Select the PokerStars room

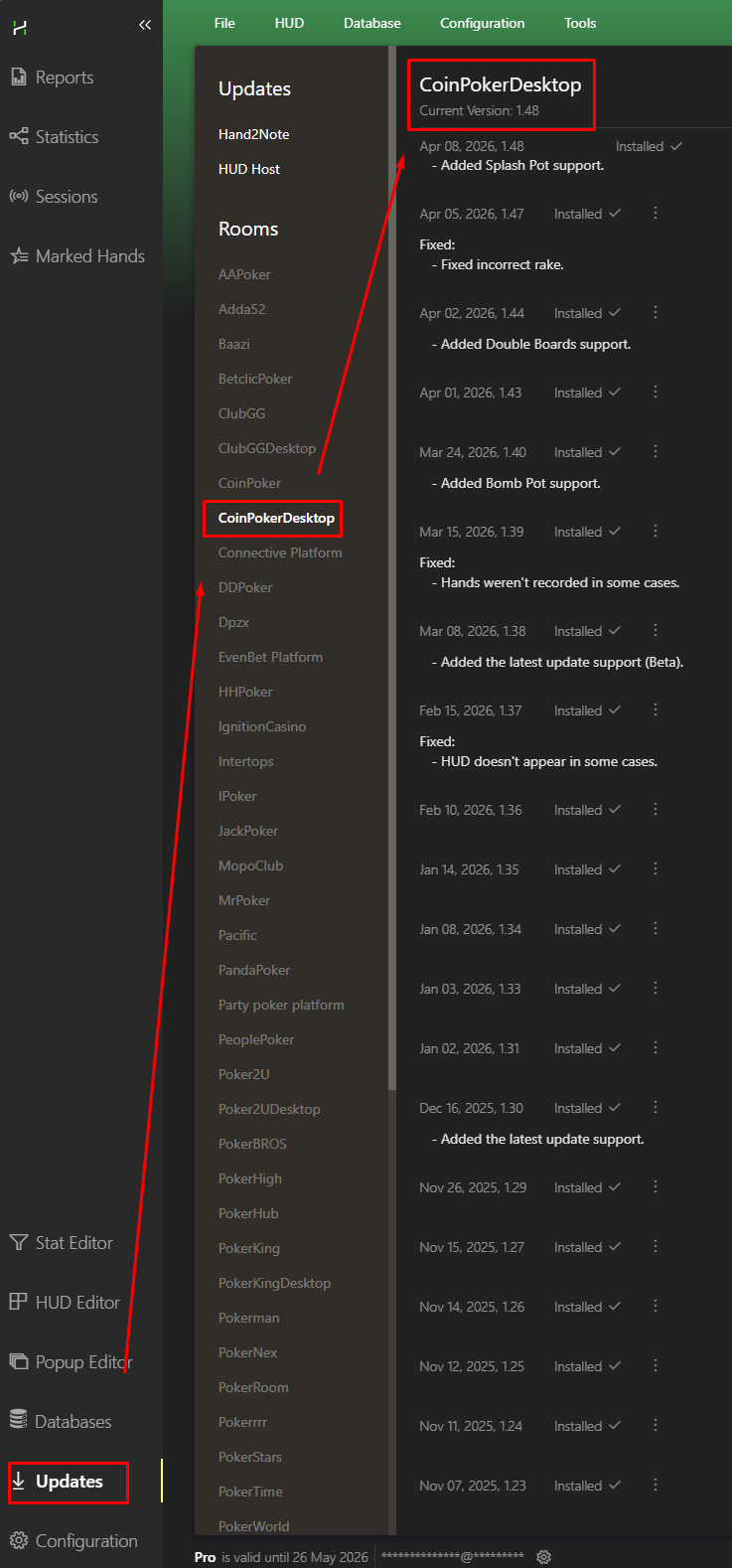[250, 1457]
